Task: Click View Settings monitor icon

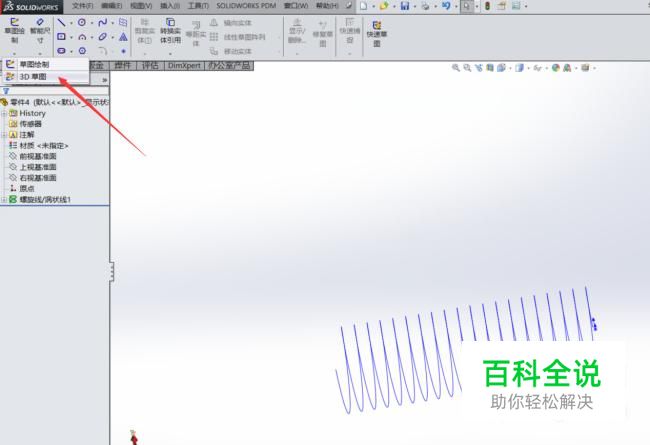Action: pos(585,68)
